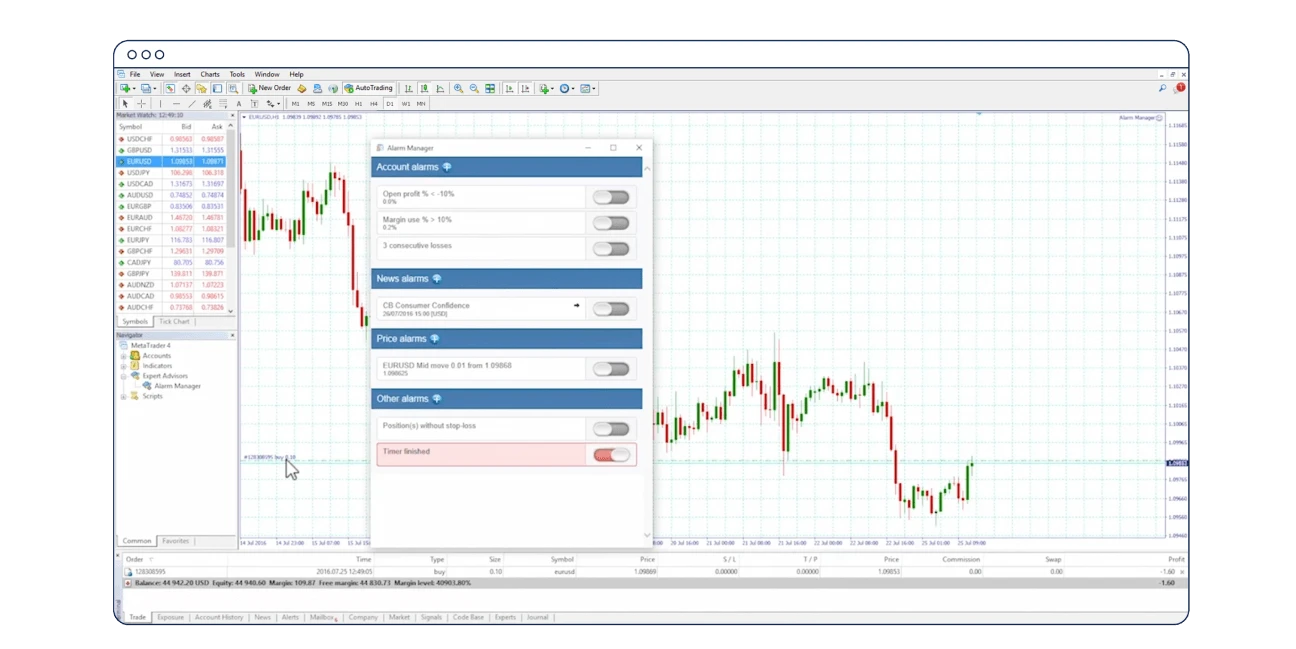Click the Tile Windows grid icon
Image resolution: width=1296 pixels, height=649 pixels.
[x=490, y=88]
